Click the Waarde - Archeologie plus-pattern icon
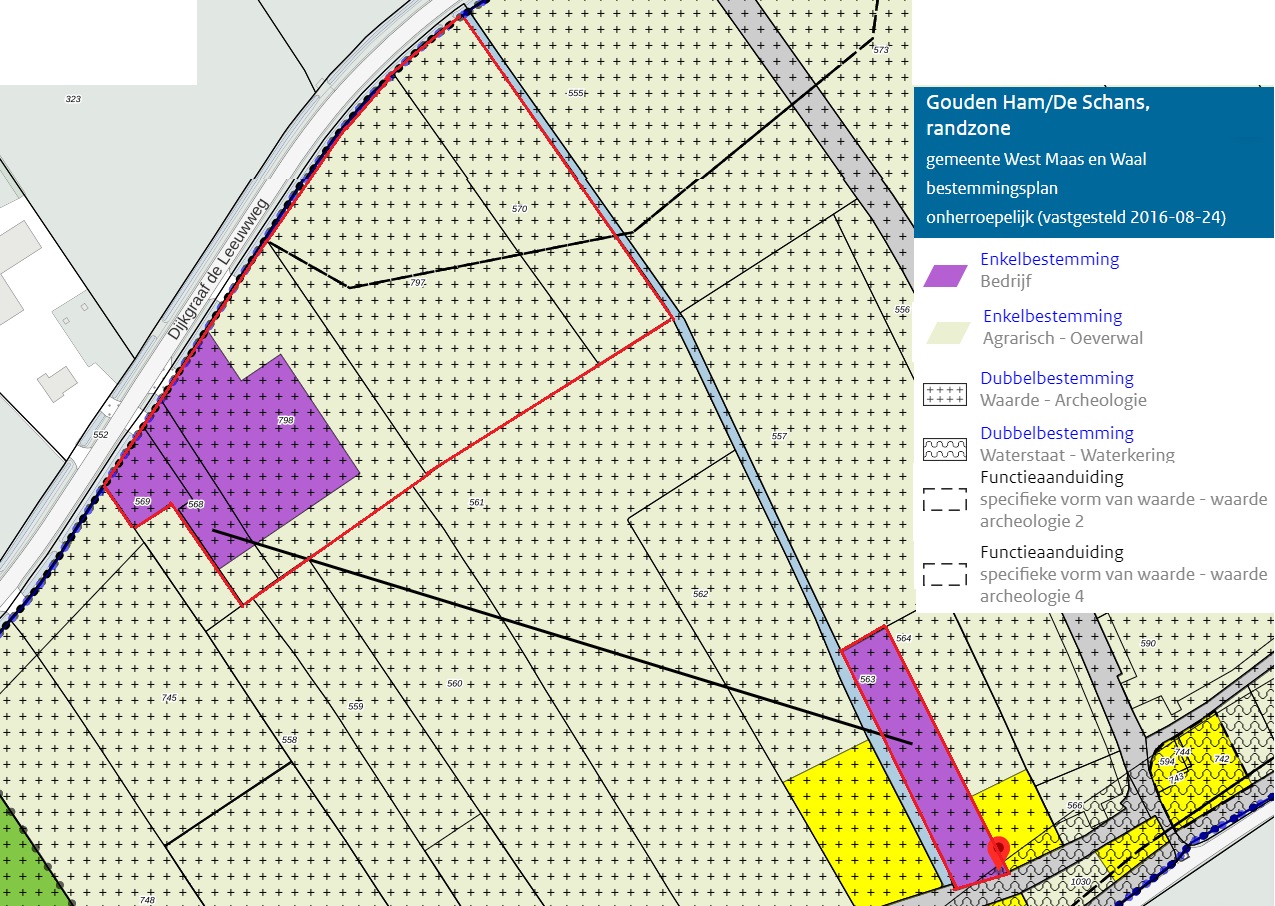Viewport: 1275px width, 906px height. tap(944, 394)
